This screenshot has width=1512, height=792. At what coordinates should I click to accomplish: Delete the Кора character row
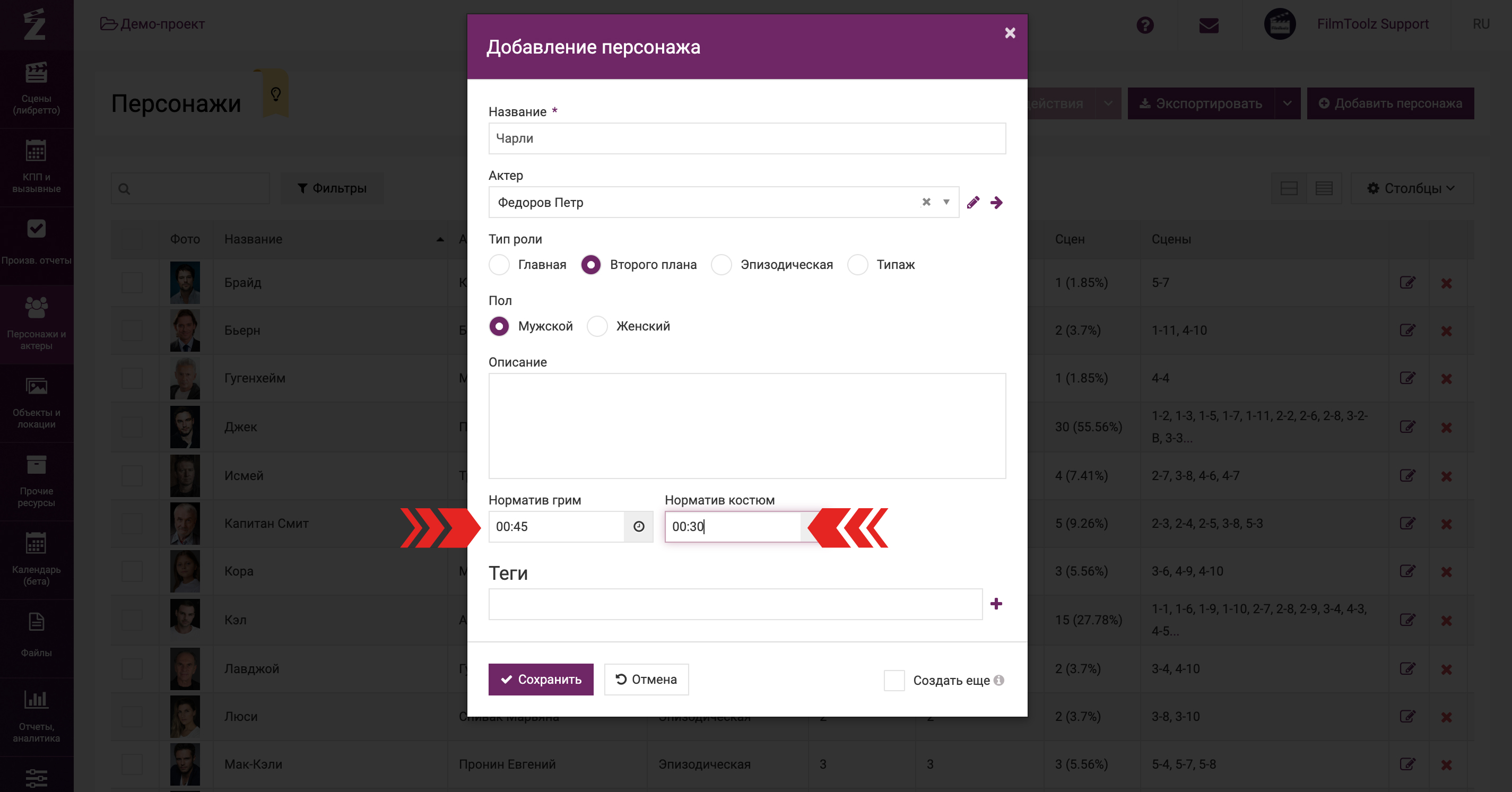[x=1446, y=572]
